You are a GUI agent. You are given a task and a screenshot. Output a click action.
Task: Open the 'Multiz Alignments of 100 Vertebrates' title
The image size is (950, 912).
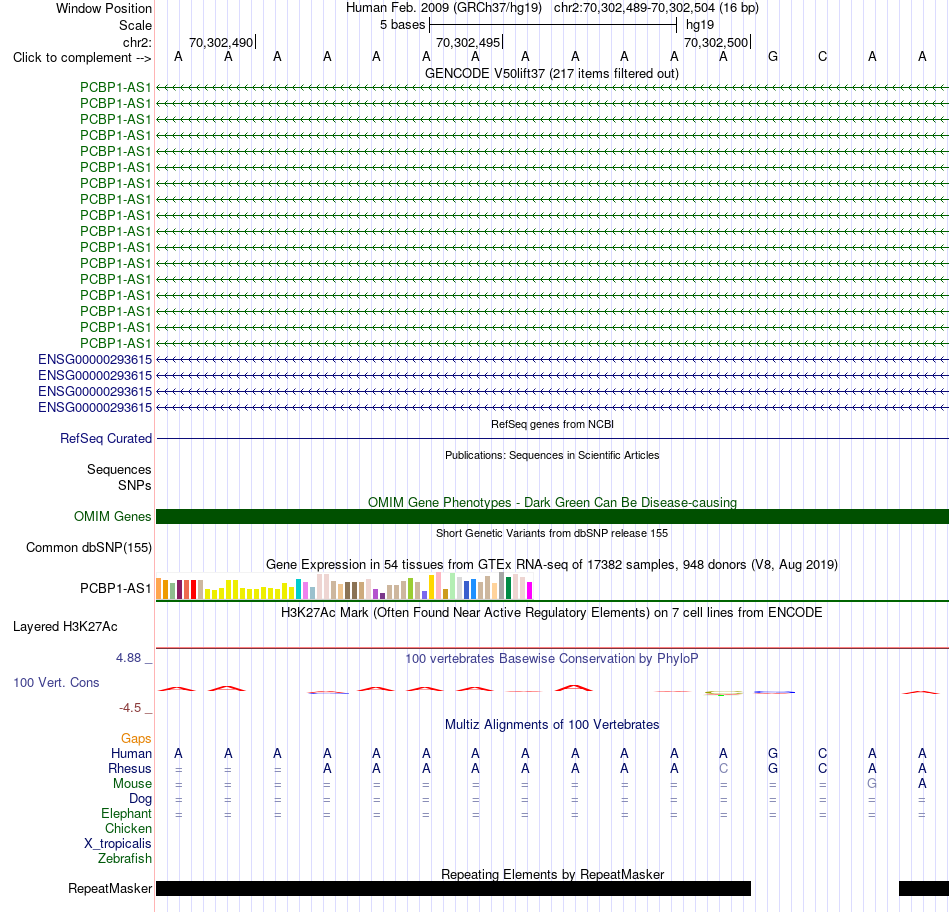552,725
